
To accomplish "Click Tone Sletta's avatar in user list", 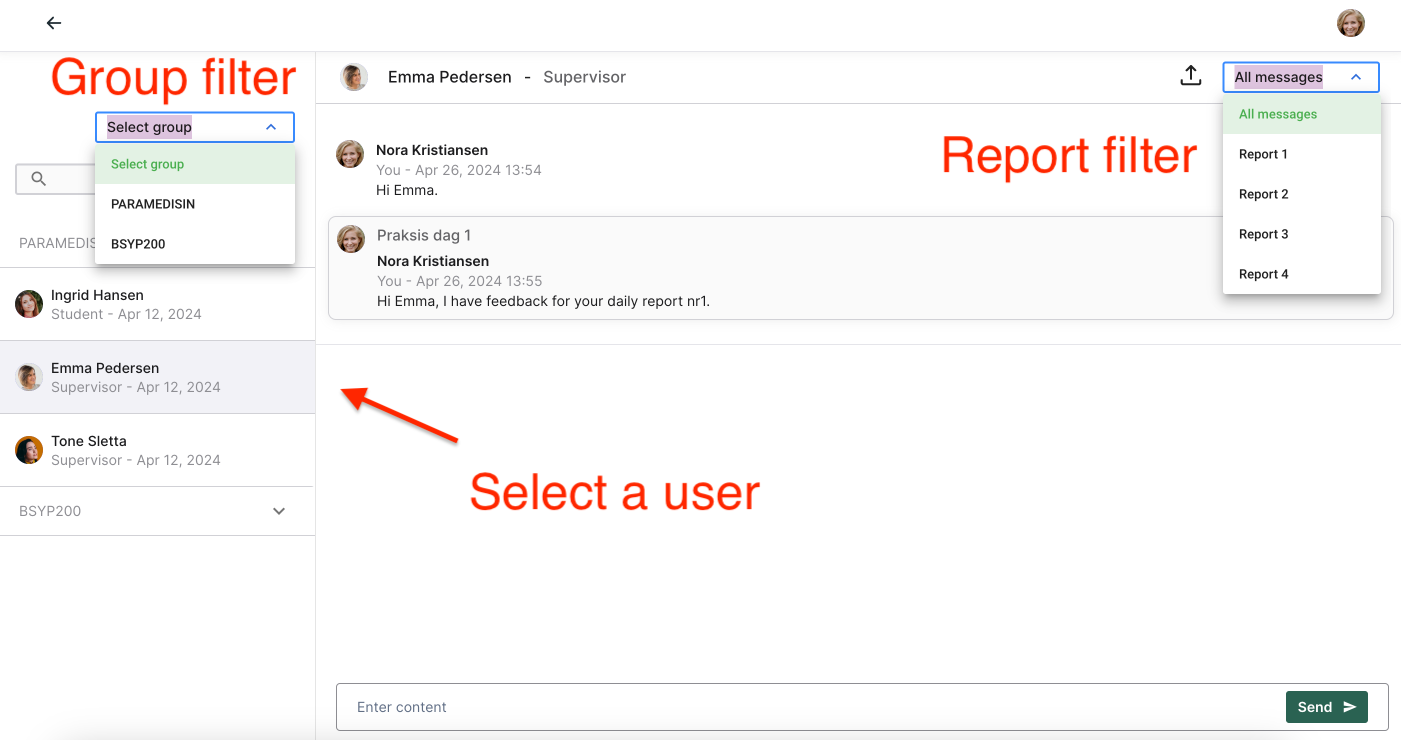I will [29, 450].
